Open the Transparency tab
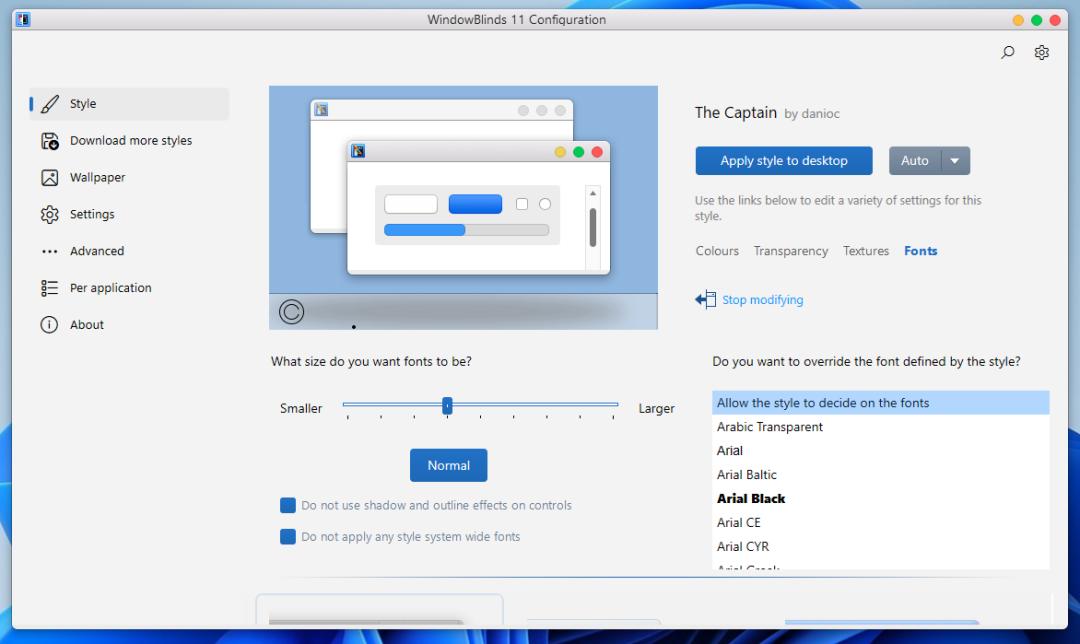Image resolution: width=1080 pixels, height=644 pixels. click(x=790, y=252)
